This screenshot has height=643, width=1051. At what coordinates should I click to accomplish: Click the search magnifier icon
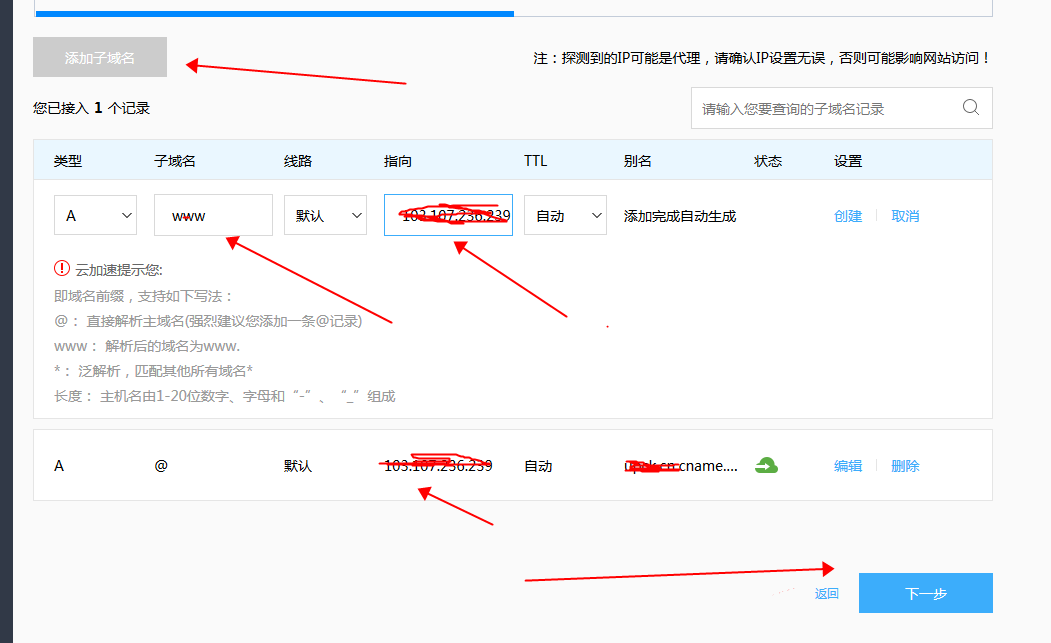(x=970, y=108)
